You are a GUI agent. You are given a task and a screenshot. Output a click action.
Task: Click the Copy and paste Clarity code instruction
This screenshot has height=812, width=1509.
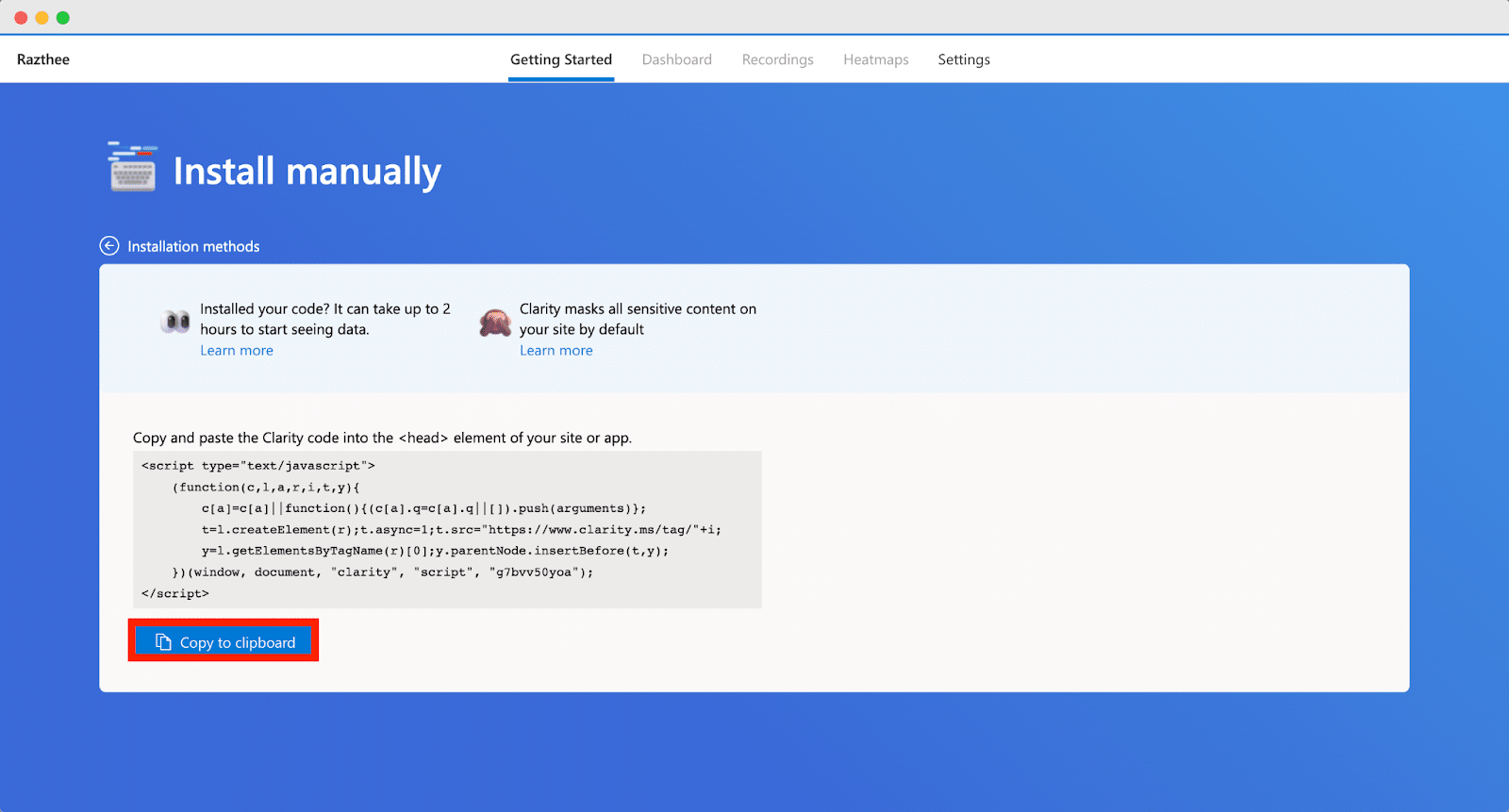(382, 438)
